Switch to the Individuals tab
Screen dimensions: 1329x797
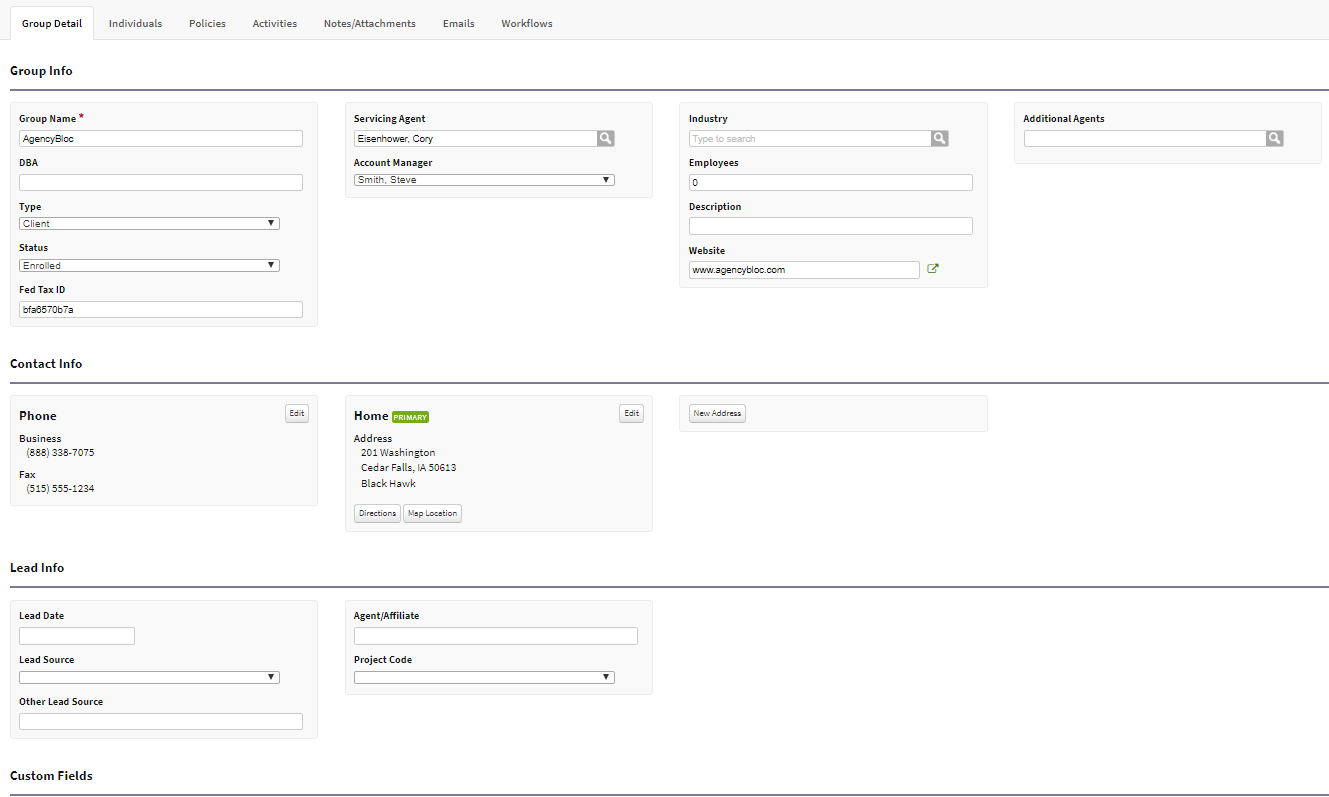[x=135, y=23]
